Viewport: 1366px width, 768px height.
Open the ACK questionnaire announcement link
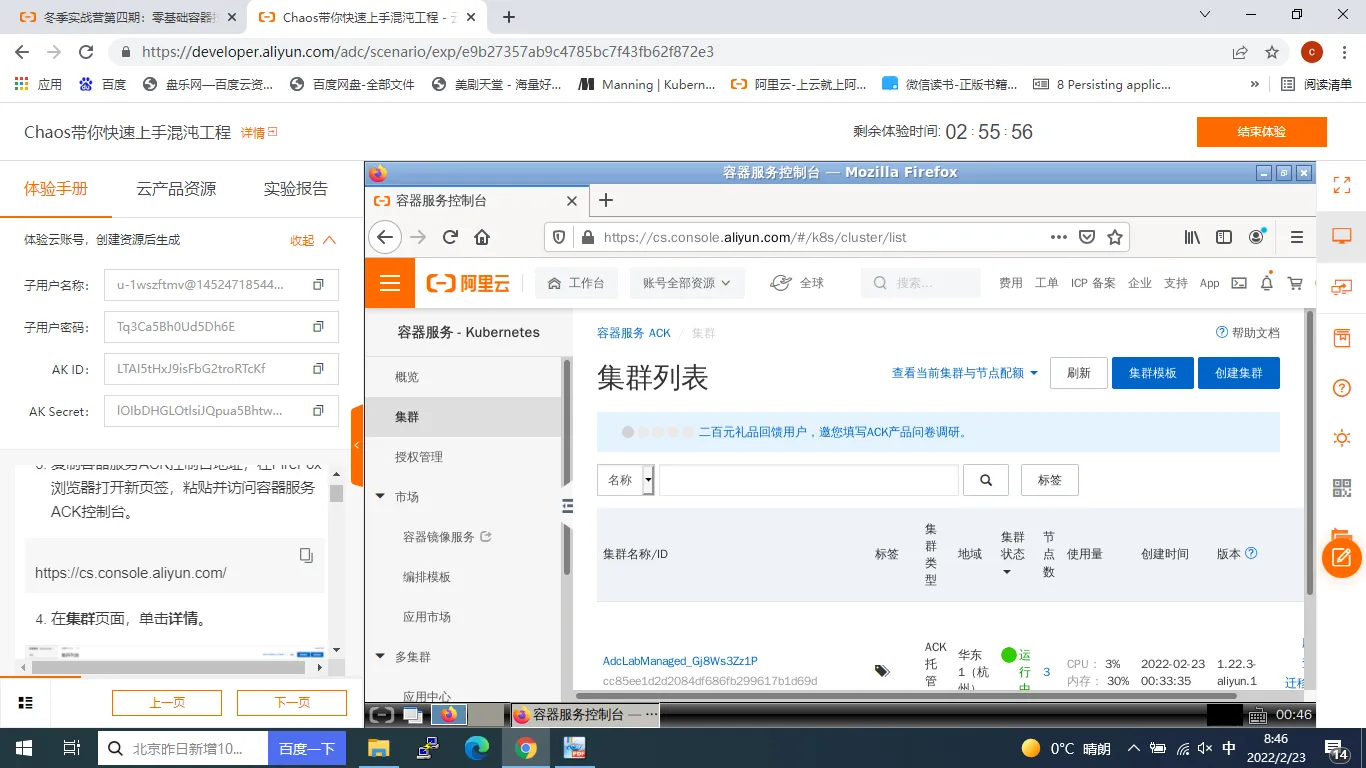(833, 433)
